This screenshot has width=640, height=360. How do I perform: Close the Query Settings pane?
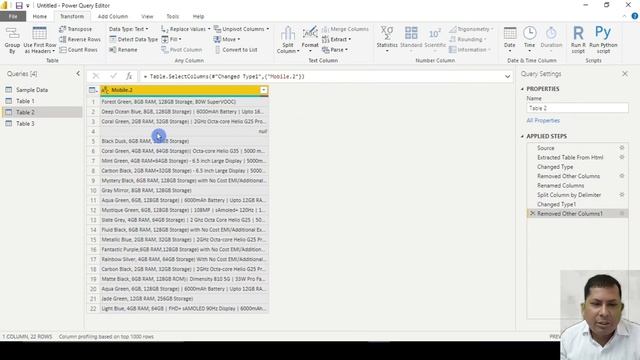(x=625, y=73)
